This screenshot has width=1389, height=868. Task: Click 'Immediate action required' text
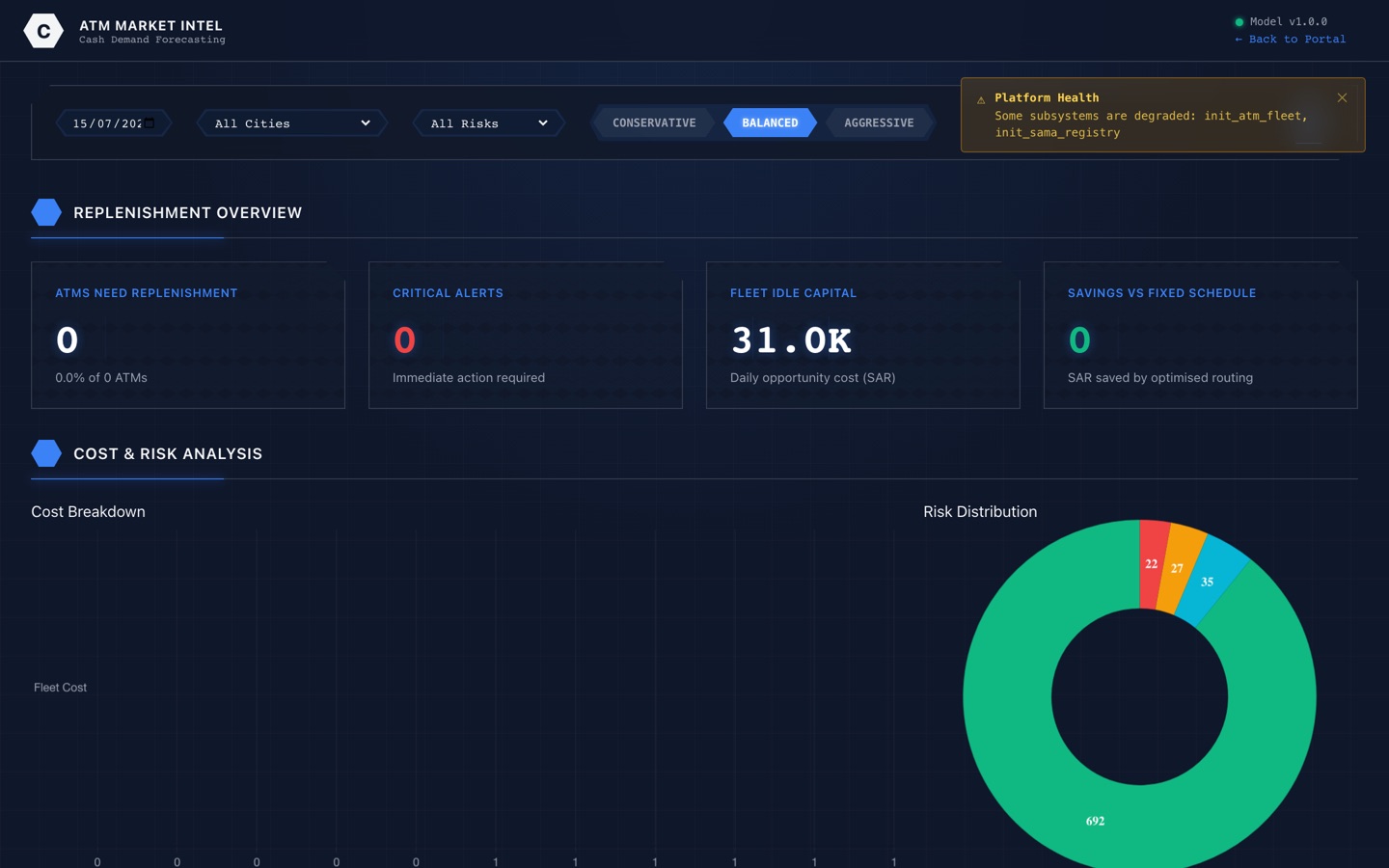coord(469,378)
